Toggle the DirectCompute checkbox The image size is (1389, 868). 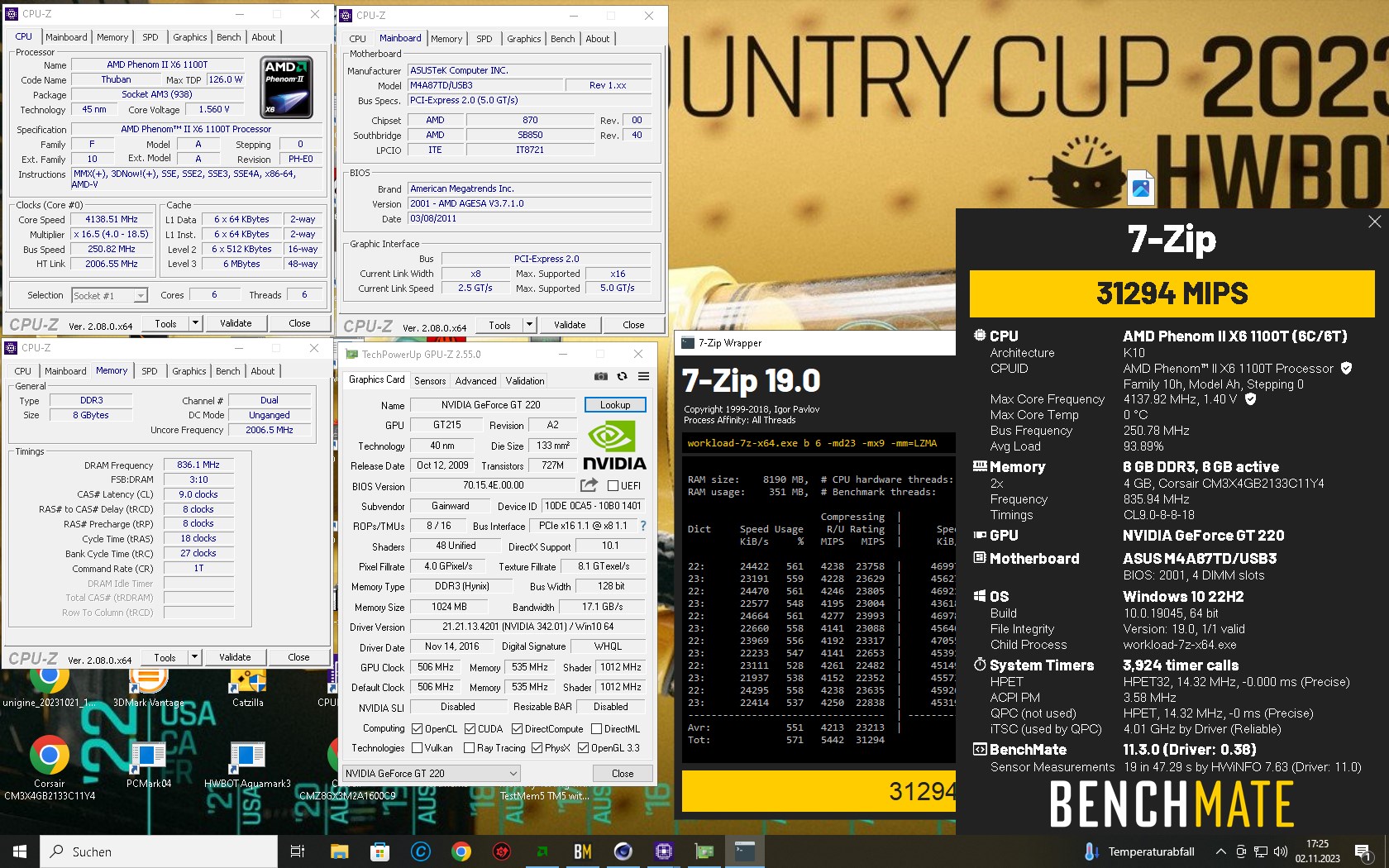pyautogui.click(x=517, y=729)
